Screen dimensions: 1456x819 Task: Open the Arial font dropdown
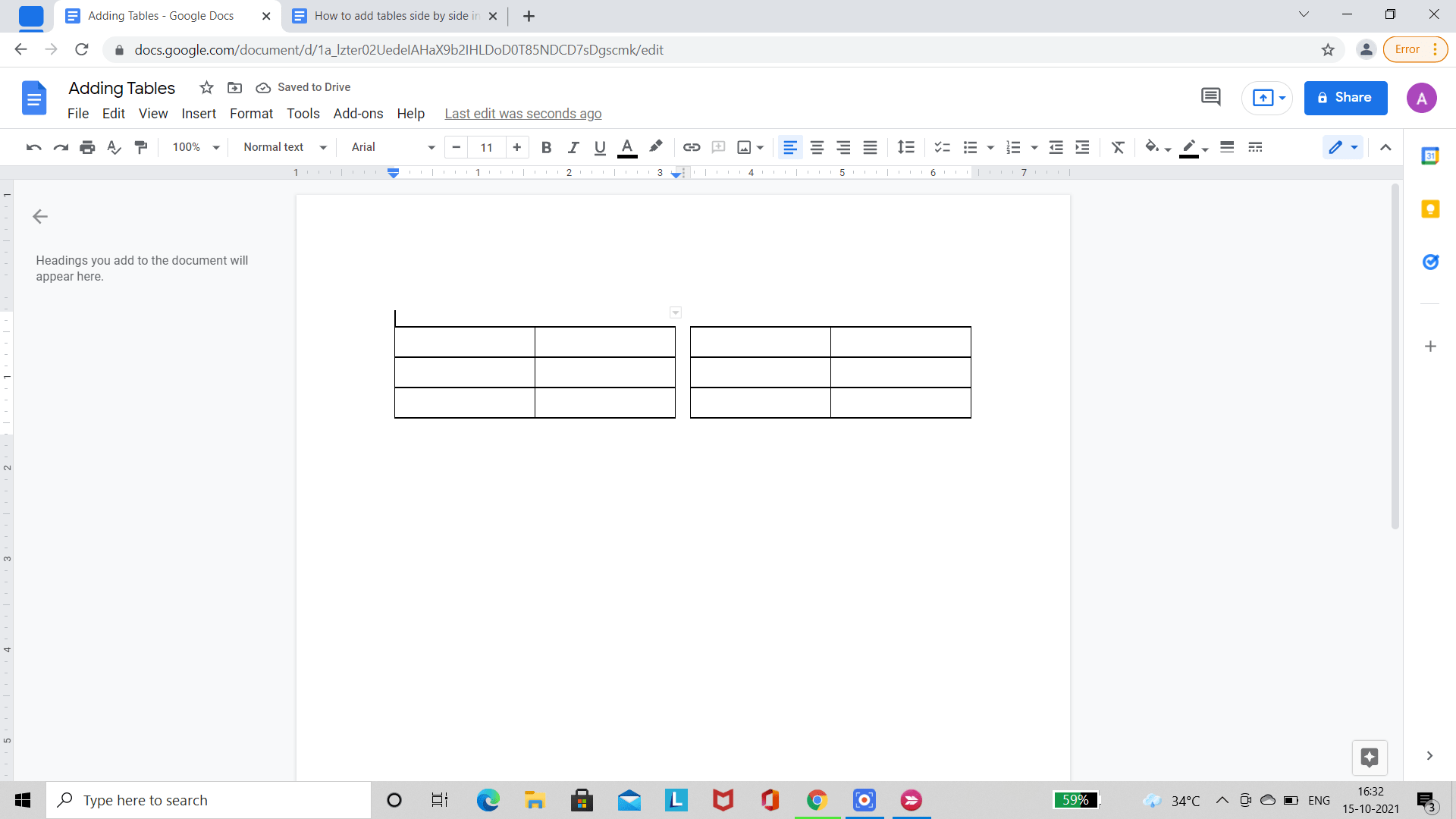coord(392,147)
